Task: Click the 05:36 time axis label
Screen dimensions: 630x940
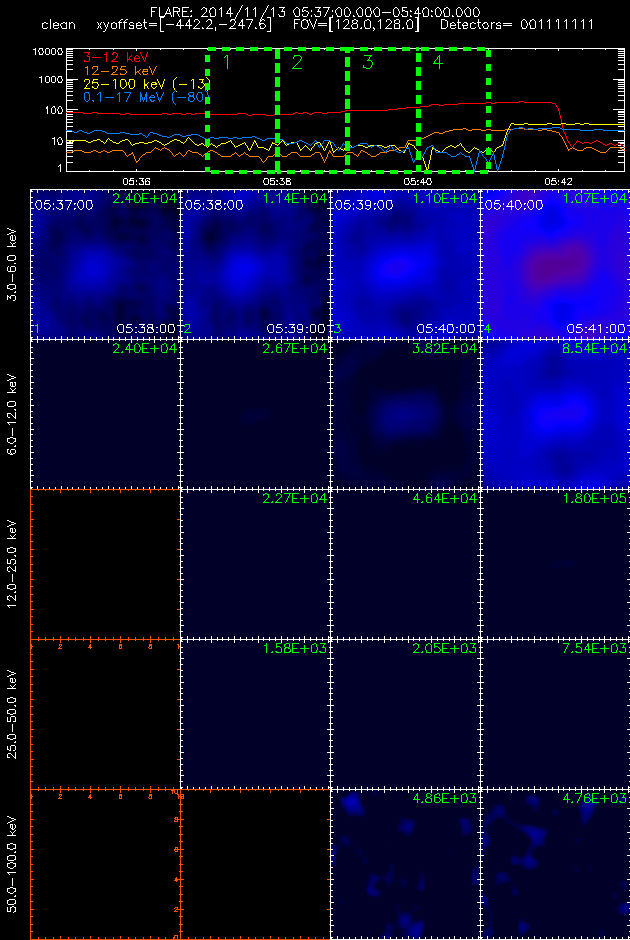Action: [x=136, y=180]
